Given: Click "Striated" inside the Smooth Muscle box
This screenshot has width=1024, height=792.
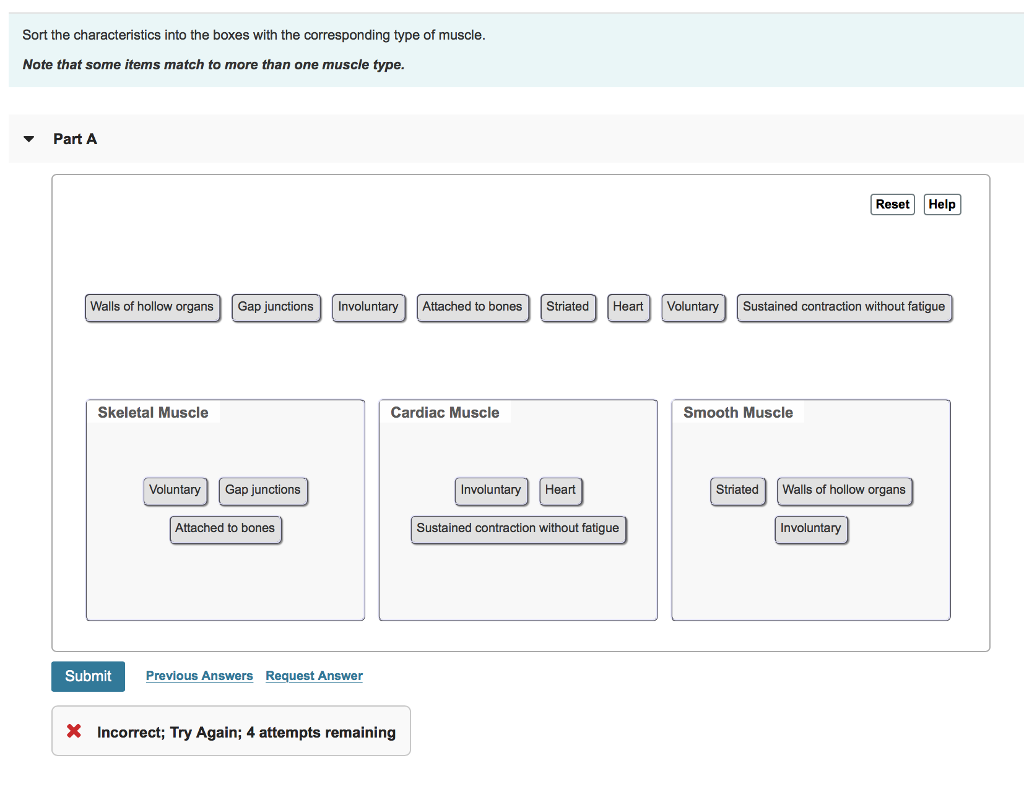Looking at the screenshot, I should [738, 491].
